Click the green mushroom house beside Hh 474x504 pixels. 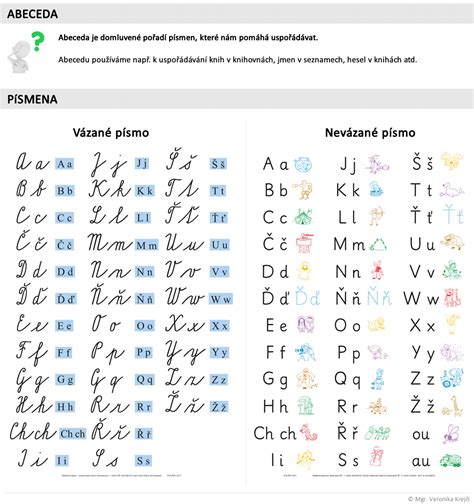tap(305, 405)
